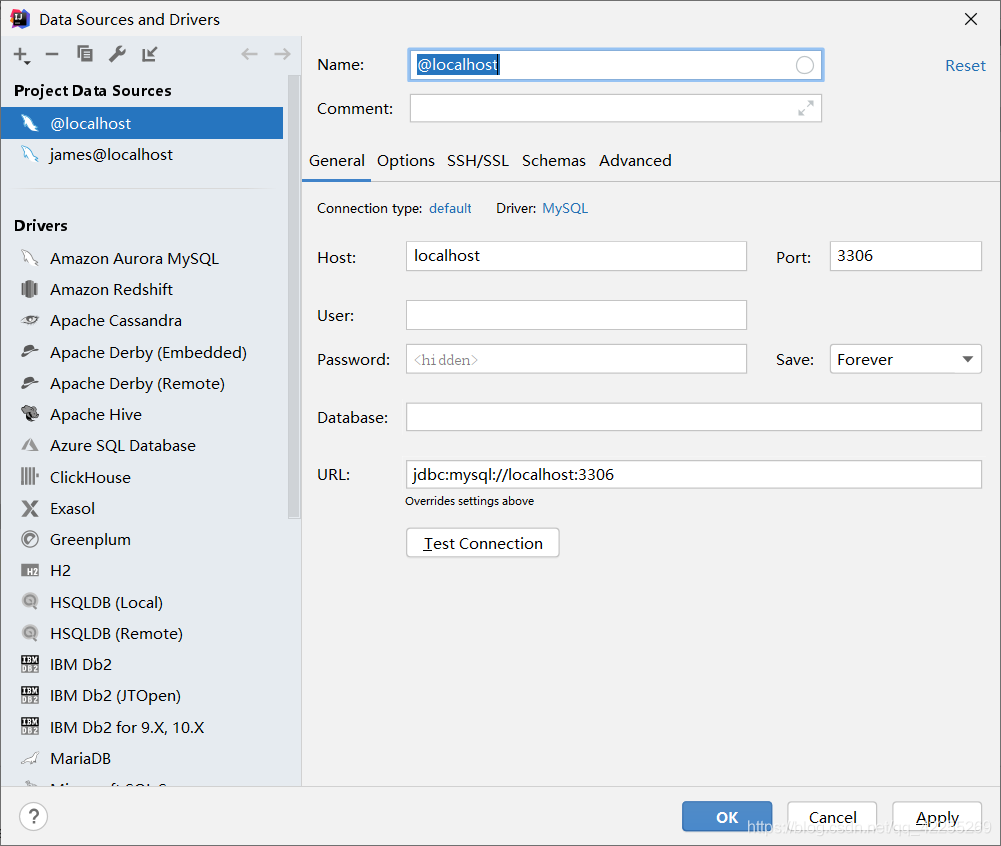Click the duplicate data source icon

pyautogui.click(x=85, y=54)
